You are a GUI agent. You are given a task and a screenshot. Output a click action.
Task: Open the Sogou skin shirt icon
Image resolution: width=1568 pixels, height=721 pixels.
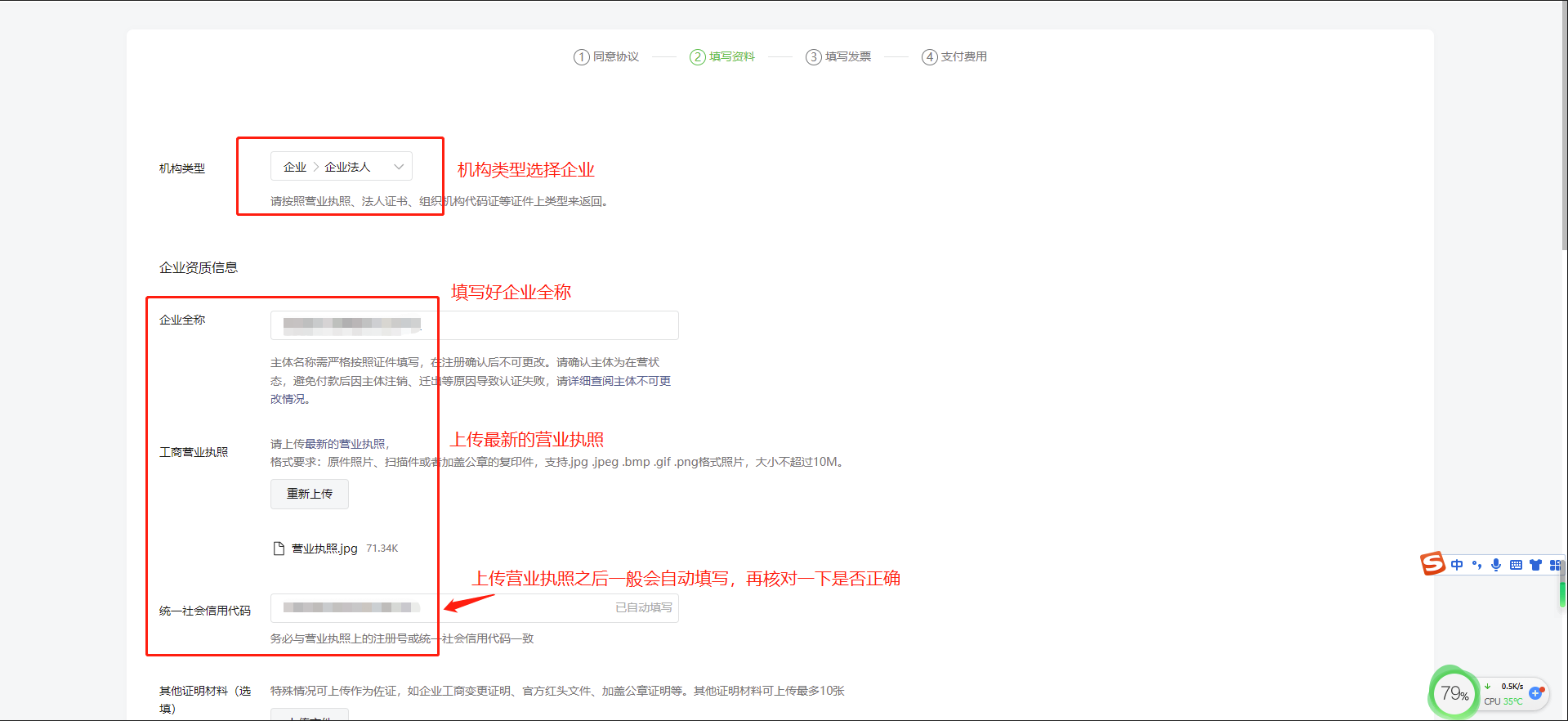point(1535,565)
